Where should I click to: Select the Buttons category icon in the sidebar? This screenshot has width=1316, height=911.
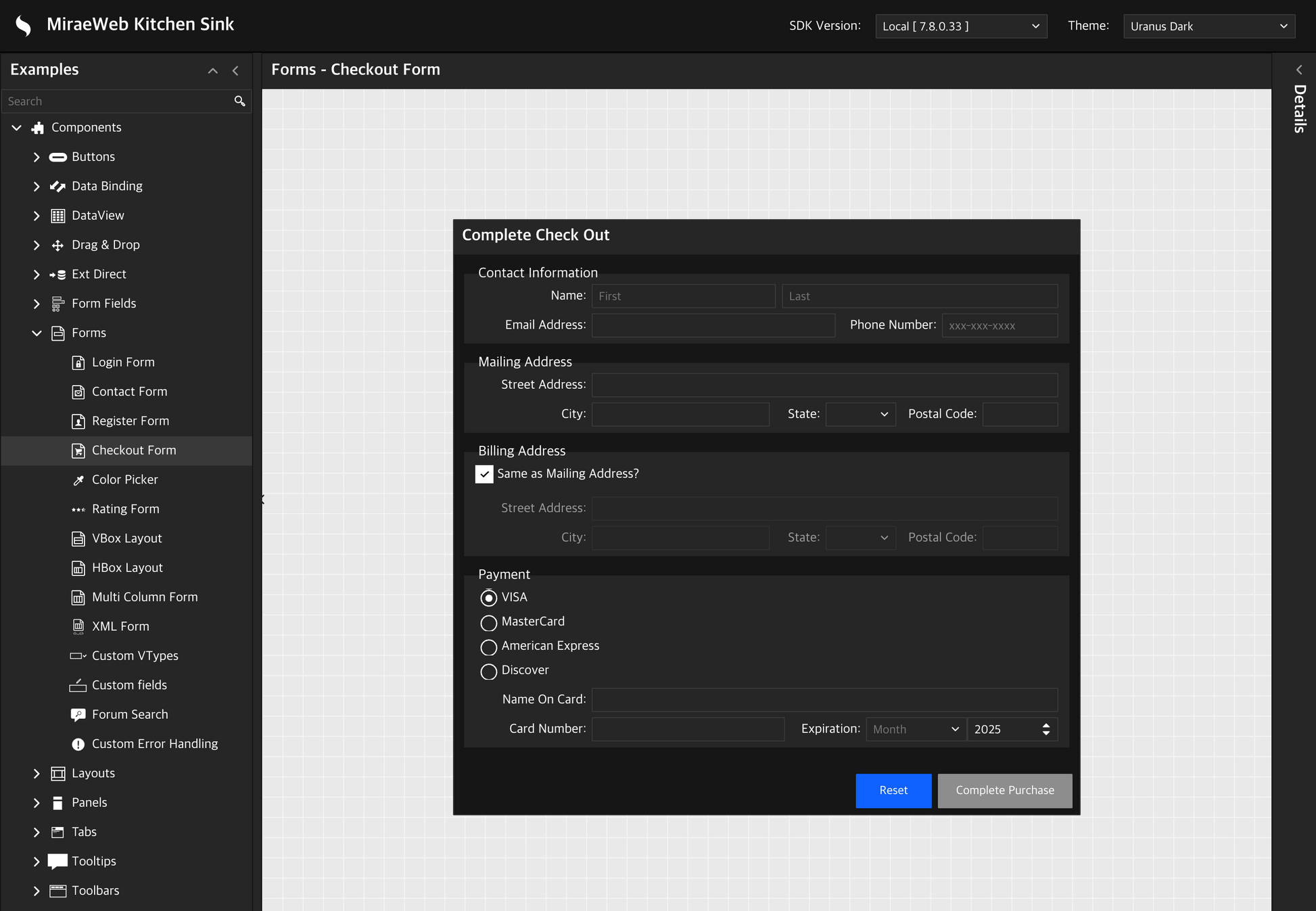coord(57,156)
